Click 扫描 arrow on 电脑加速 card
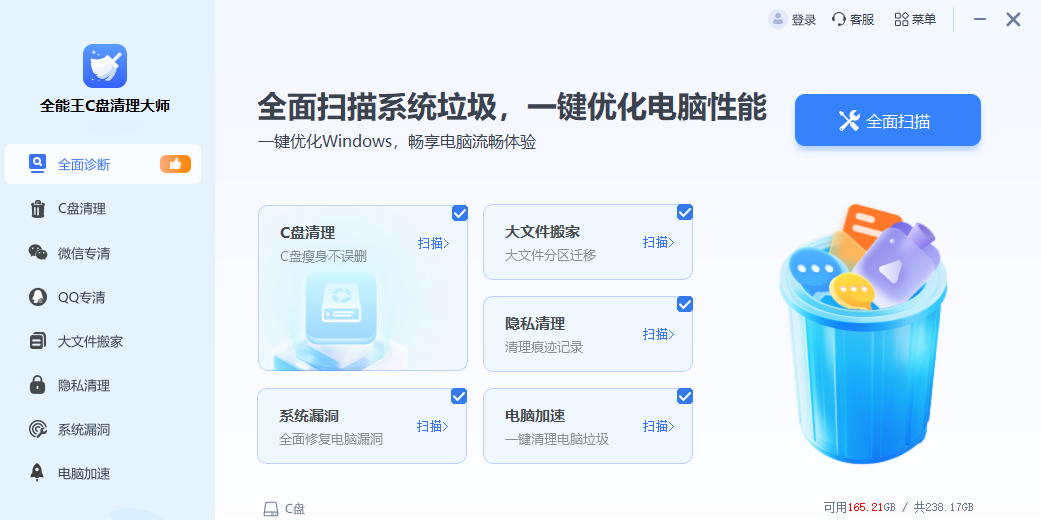Image resolution: width=1041 pixels, height=520 pixels. (658, 426)
